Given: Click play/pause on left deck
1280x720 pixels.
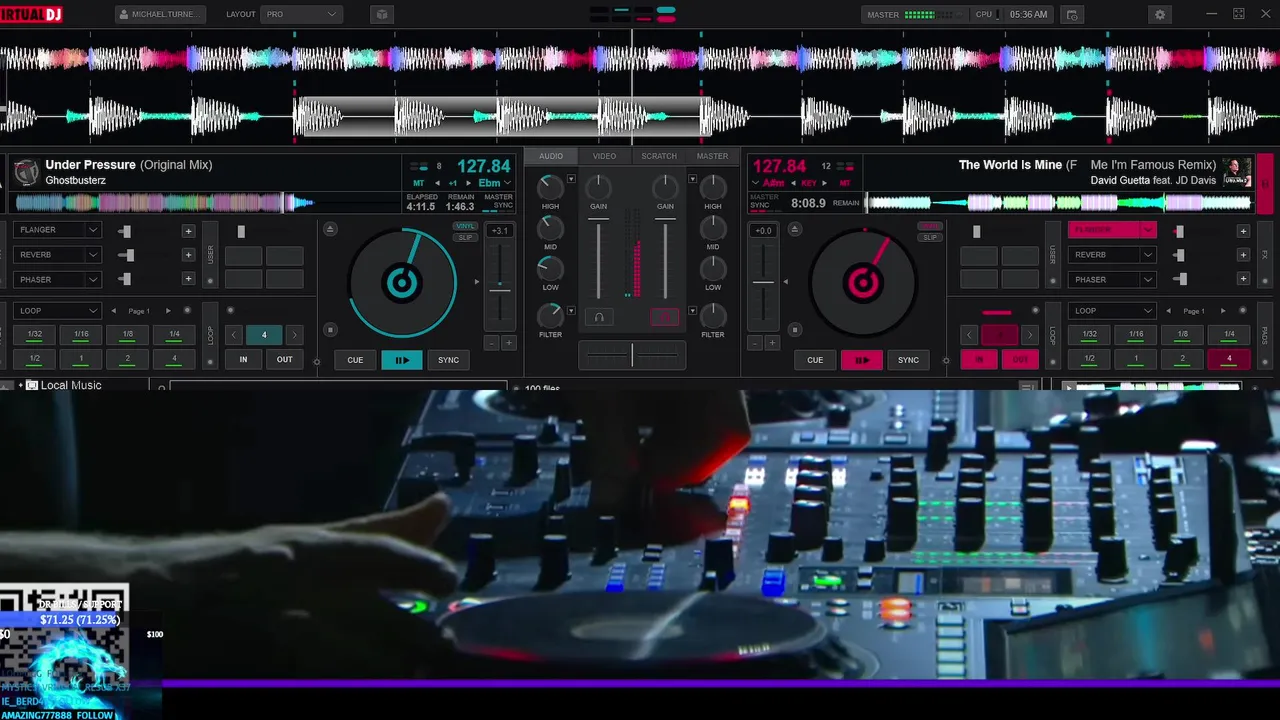Looking at the screenshot, I should pyautogui.click(x=402, y=360).
